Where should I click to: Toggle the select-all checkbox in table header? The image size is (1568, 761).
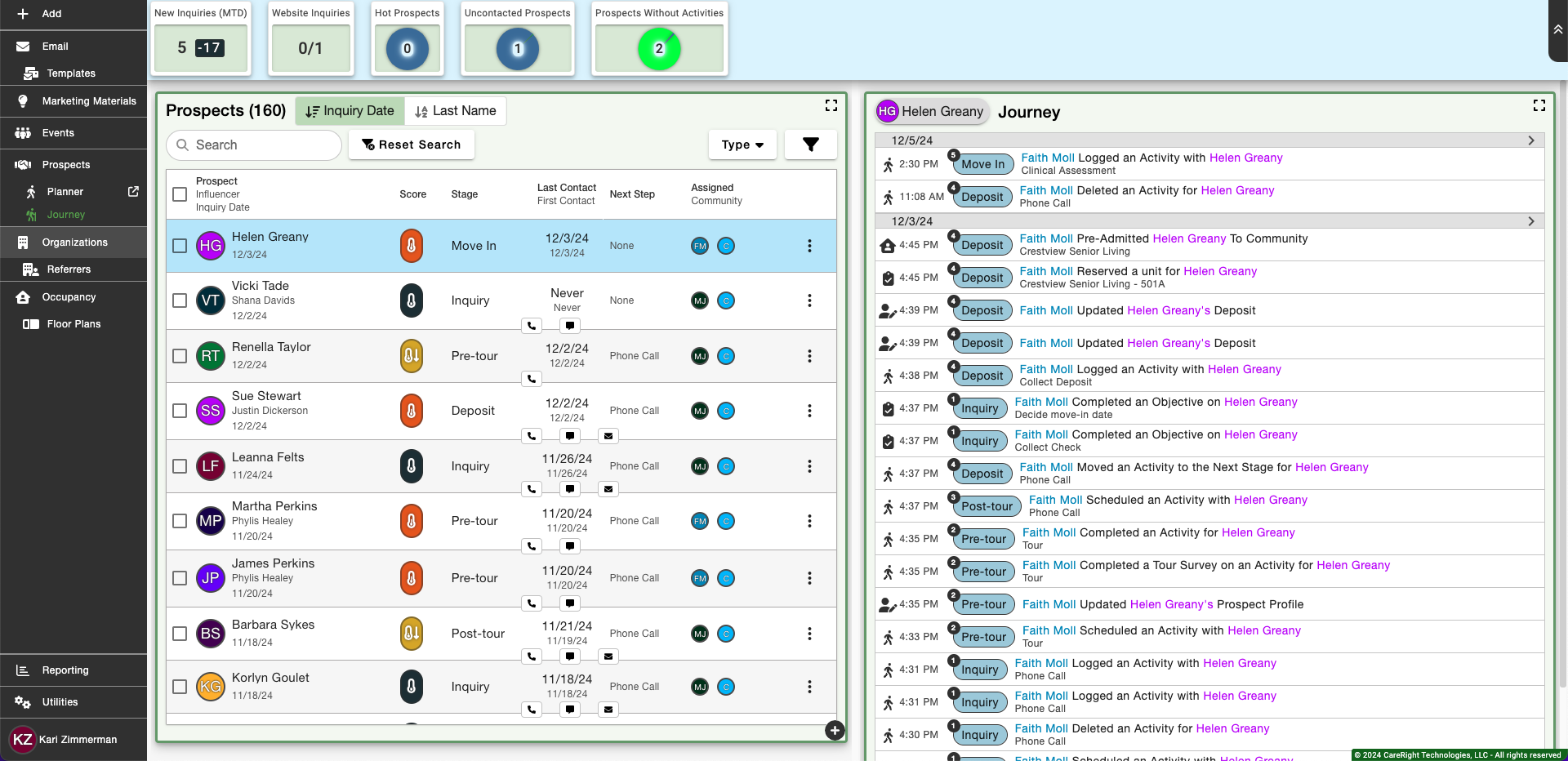pyautogui.click(x=180, y=194)
